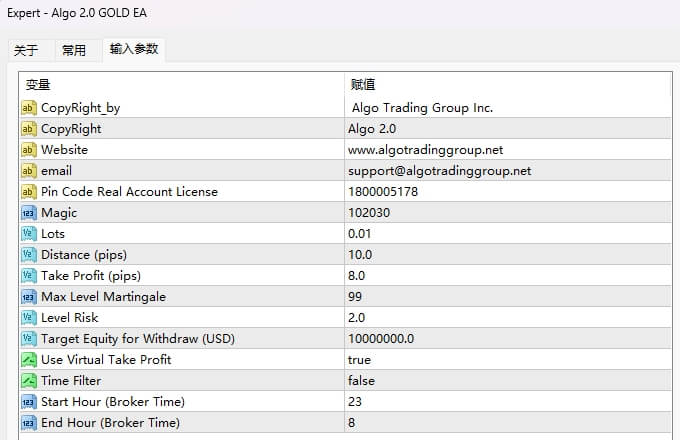Select the CopyRight variable name
Image resolution: width=680 pixels, height=440 pixels.
71,129
